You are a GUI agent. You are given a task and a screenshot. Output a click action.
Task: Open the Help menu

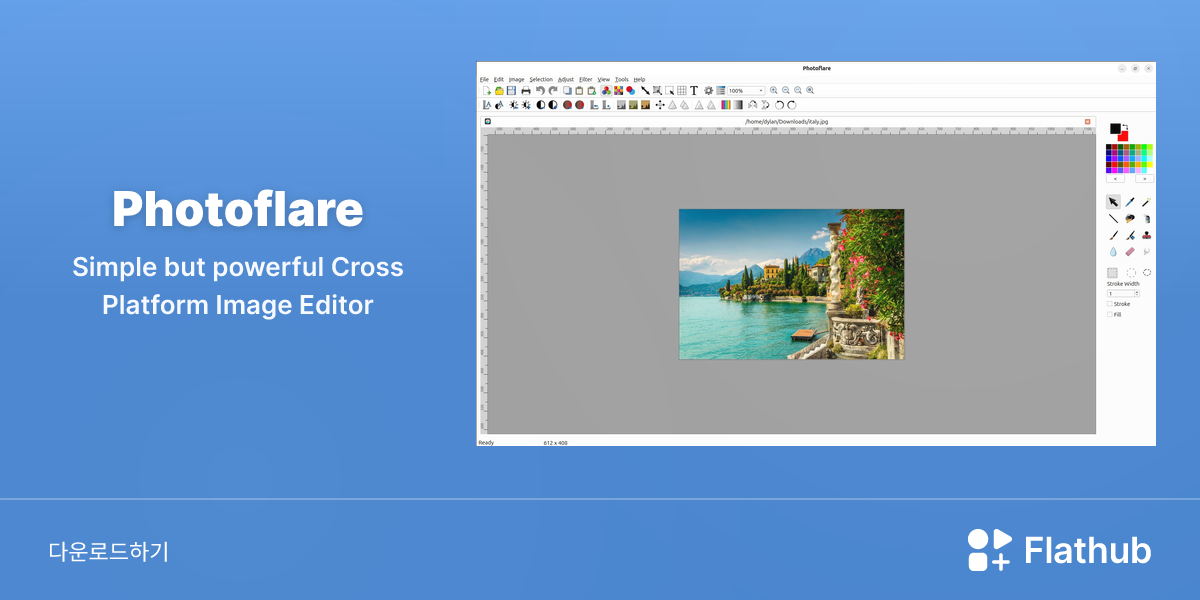[639, 79]
